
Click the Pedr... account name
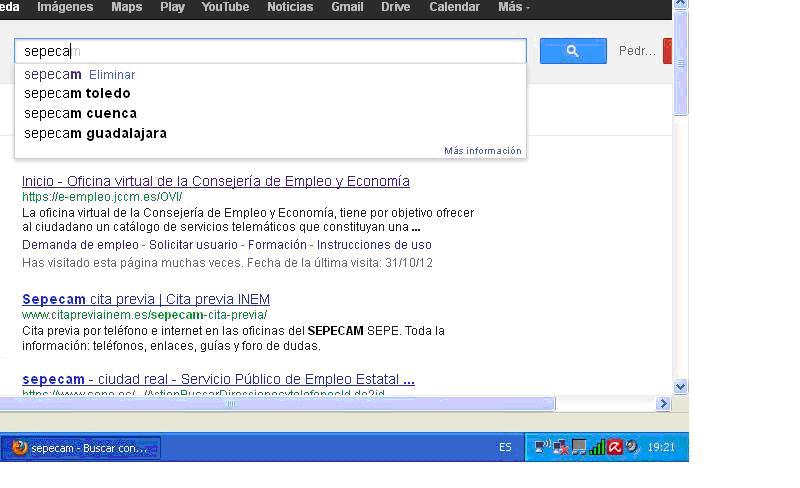[x=637, y=51]
